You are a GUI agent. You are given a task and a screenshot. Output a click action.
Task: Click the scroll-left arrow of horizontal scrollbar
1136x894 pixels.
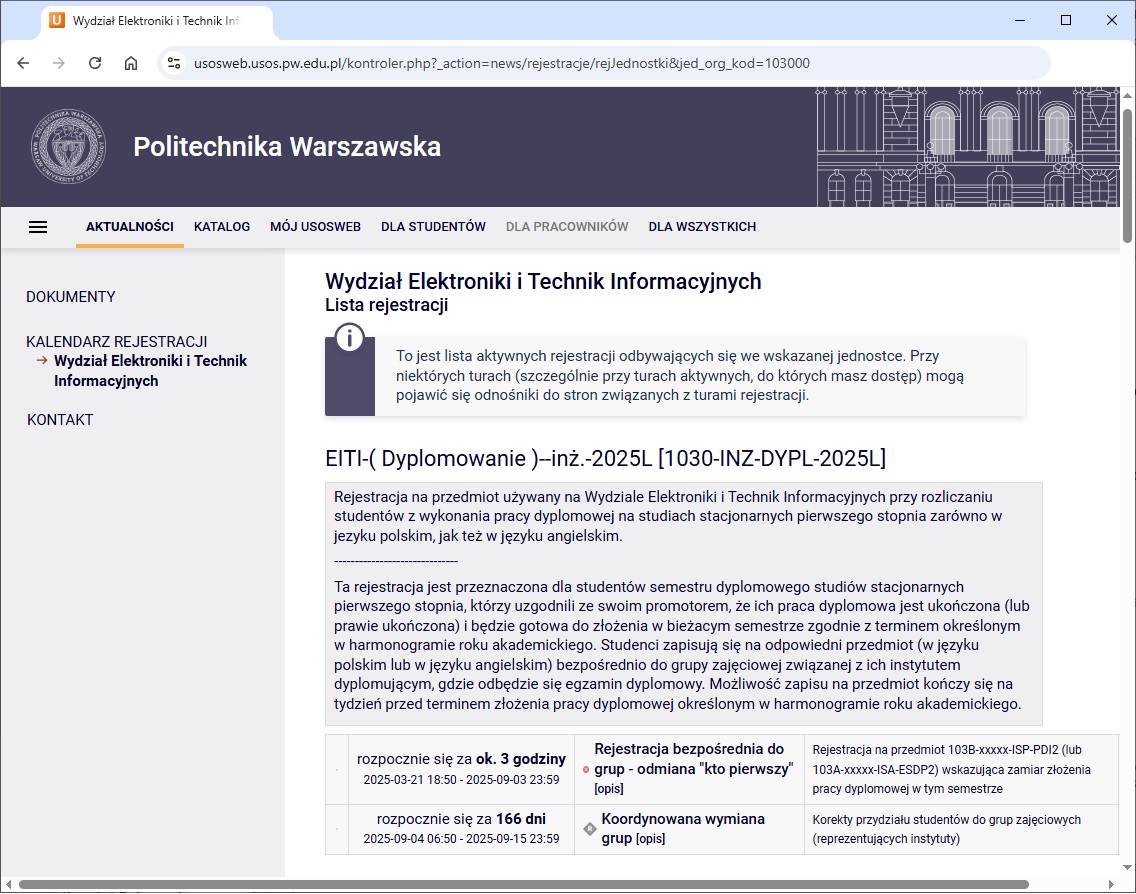9,885
